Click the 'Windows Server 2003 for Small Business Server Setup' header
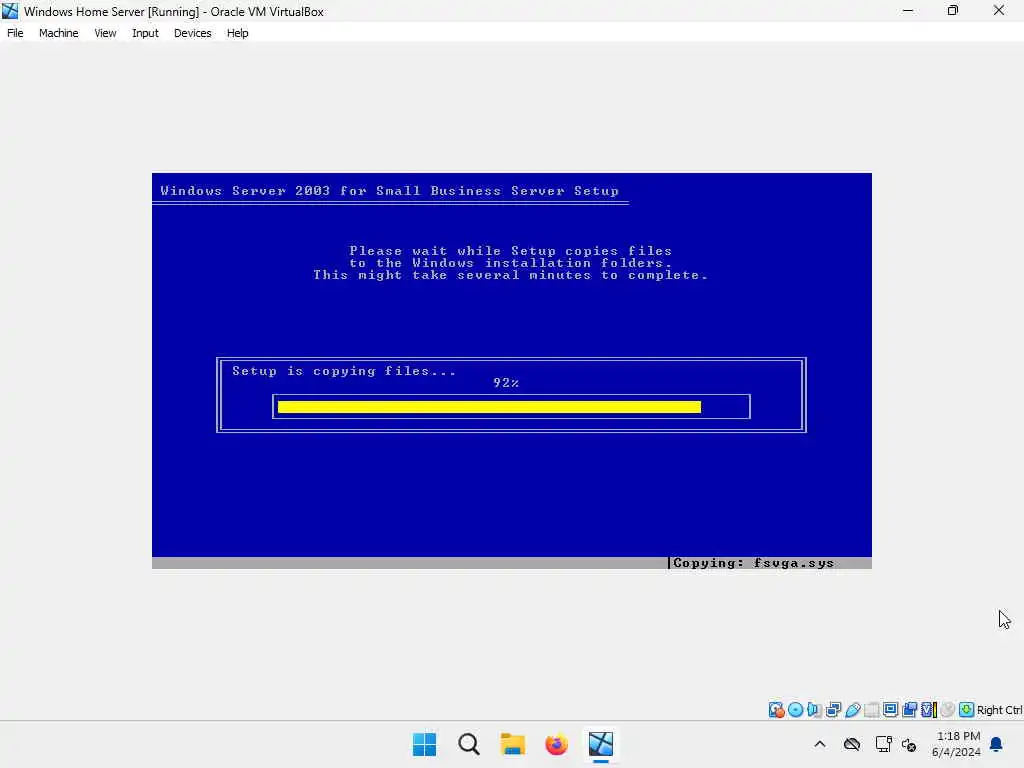Screen dimensions: 1024x768 click(389, 191)
